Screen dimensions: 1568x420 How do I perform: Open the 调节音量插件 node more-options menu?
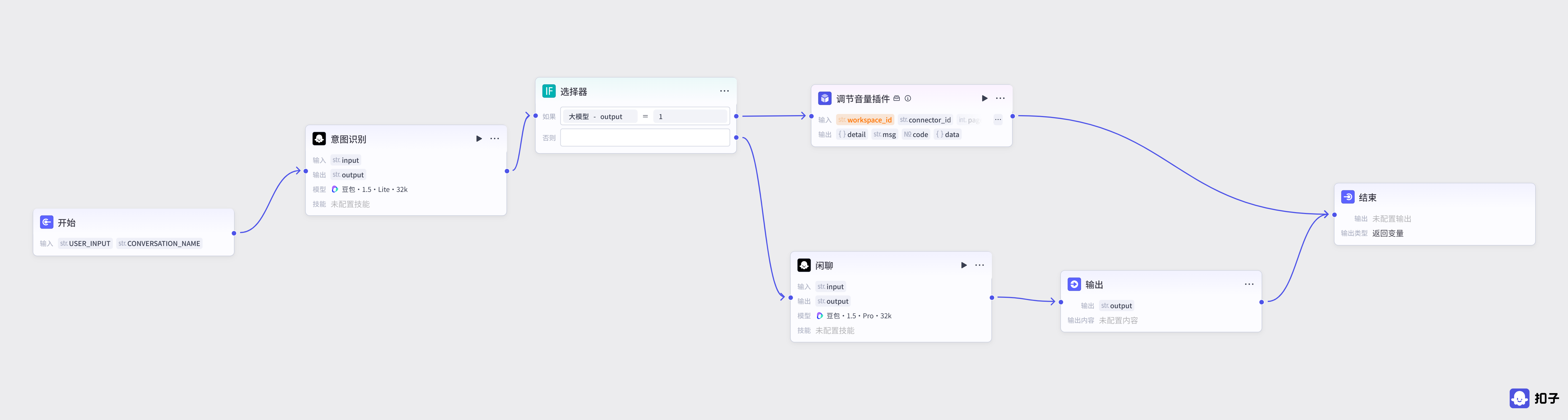click(x=1000, y=98)
